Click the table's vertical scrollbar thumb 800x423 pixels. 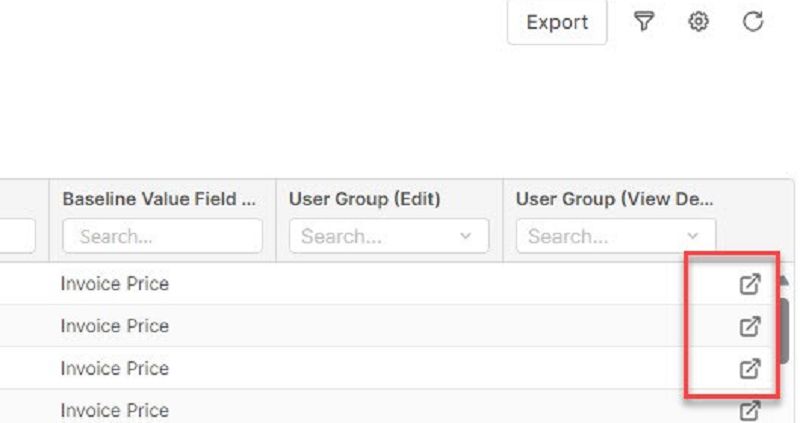(x=785, y=332)
